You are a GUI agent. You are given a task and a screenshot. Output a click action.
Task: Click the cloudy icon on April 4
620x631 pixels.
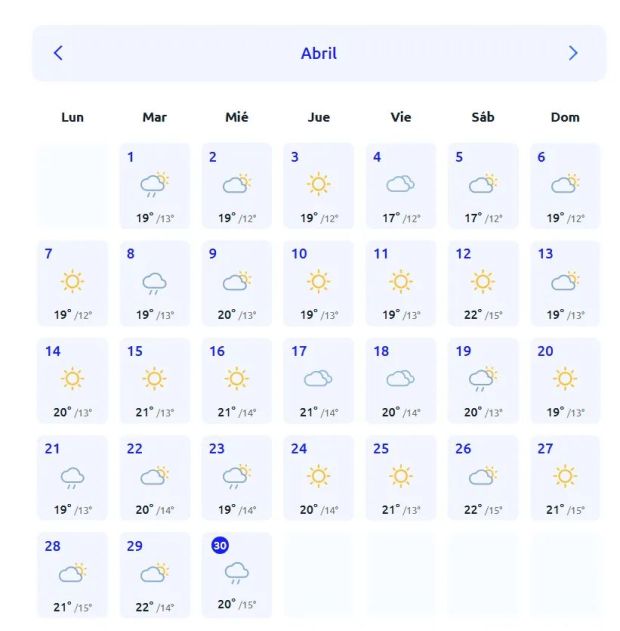[400, 184]
